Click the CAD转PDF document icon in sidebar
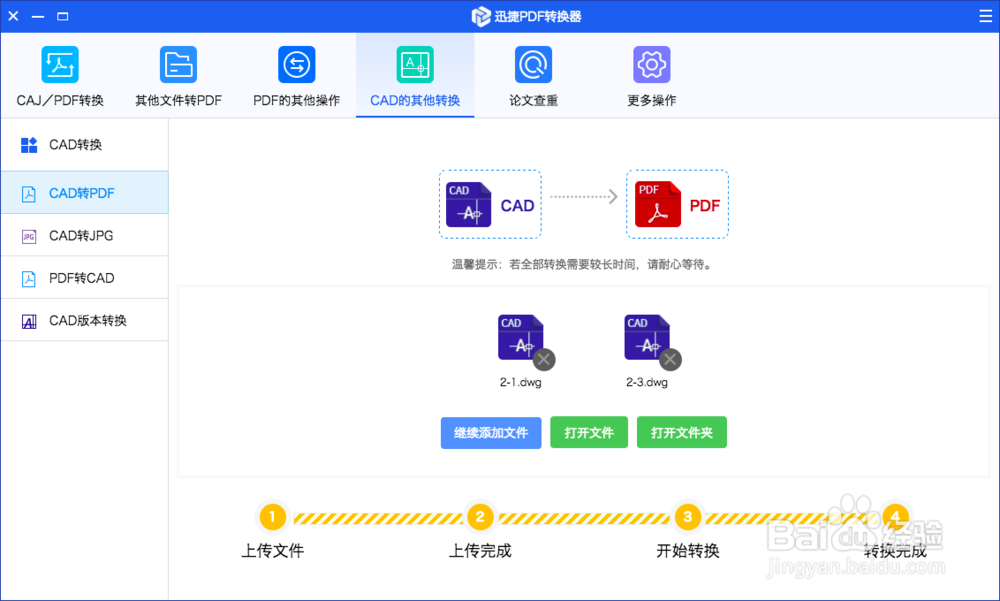This screenshot has height=601, width=1000. pos(29,193)
